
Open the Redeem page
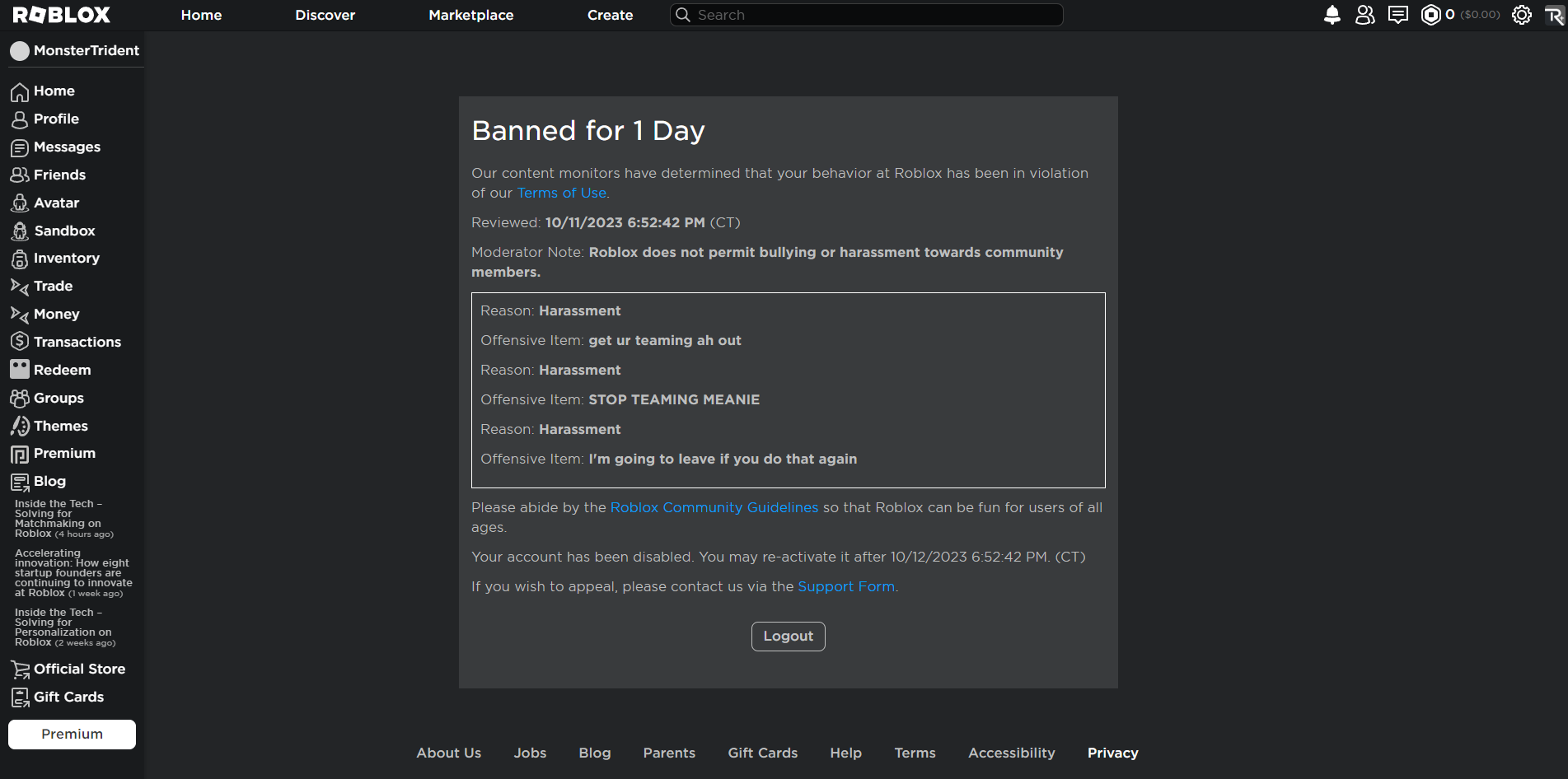[x=62, y=370]
